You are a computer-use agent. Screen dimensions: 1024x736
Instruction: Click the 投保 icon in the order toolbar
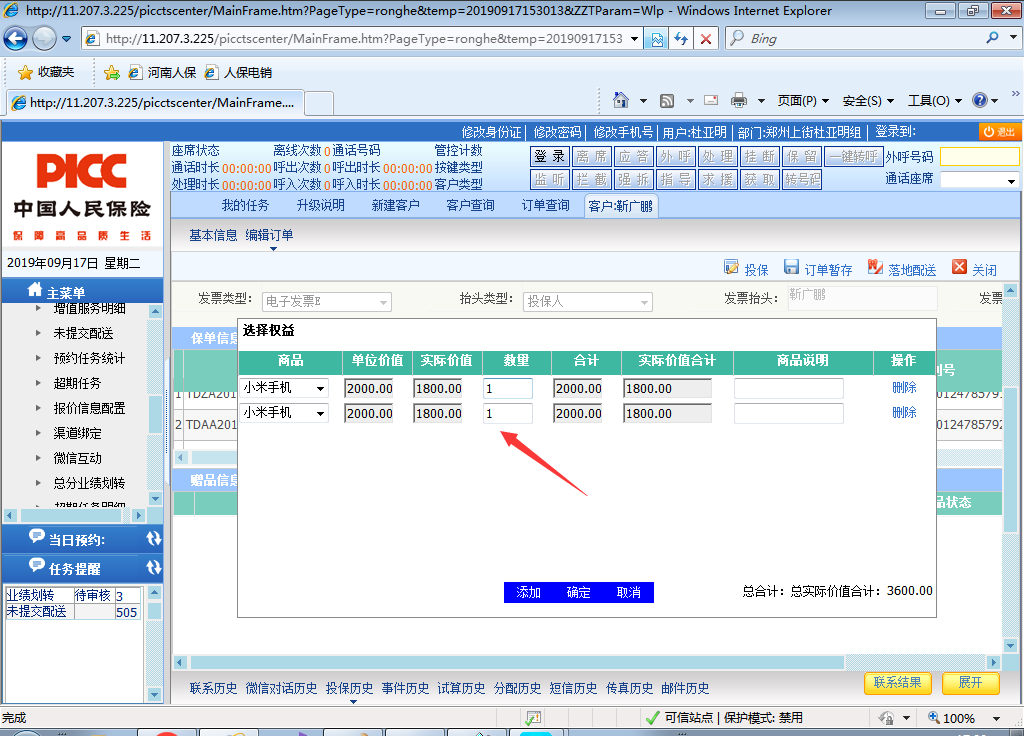pos(731,268)
